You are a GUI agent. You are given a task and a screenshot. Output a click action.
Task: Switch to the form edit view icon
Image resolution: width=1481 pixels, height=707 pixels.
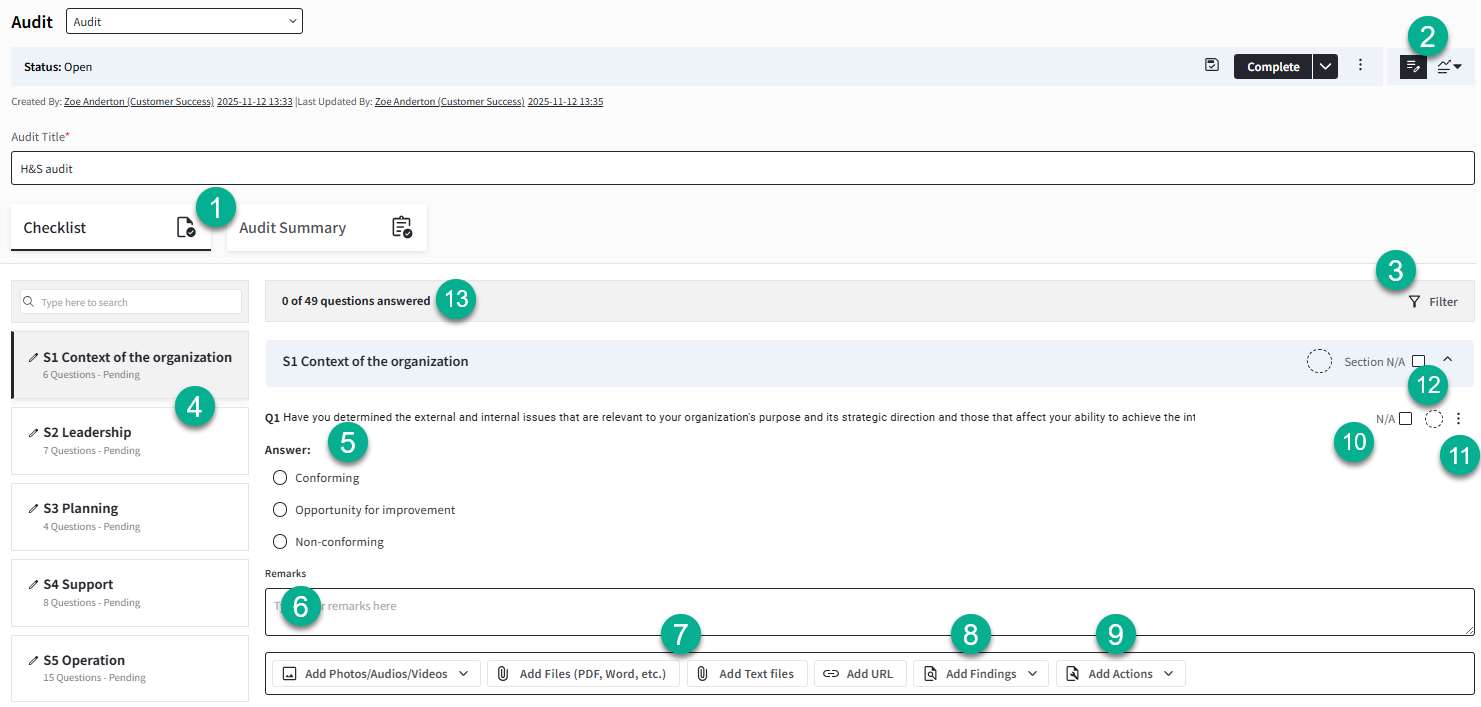[x=1413, y=67]
